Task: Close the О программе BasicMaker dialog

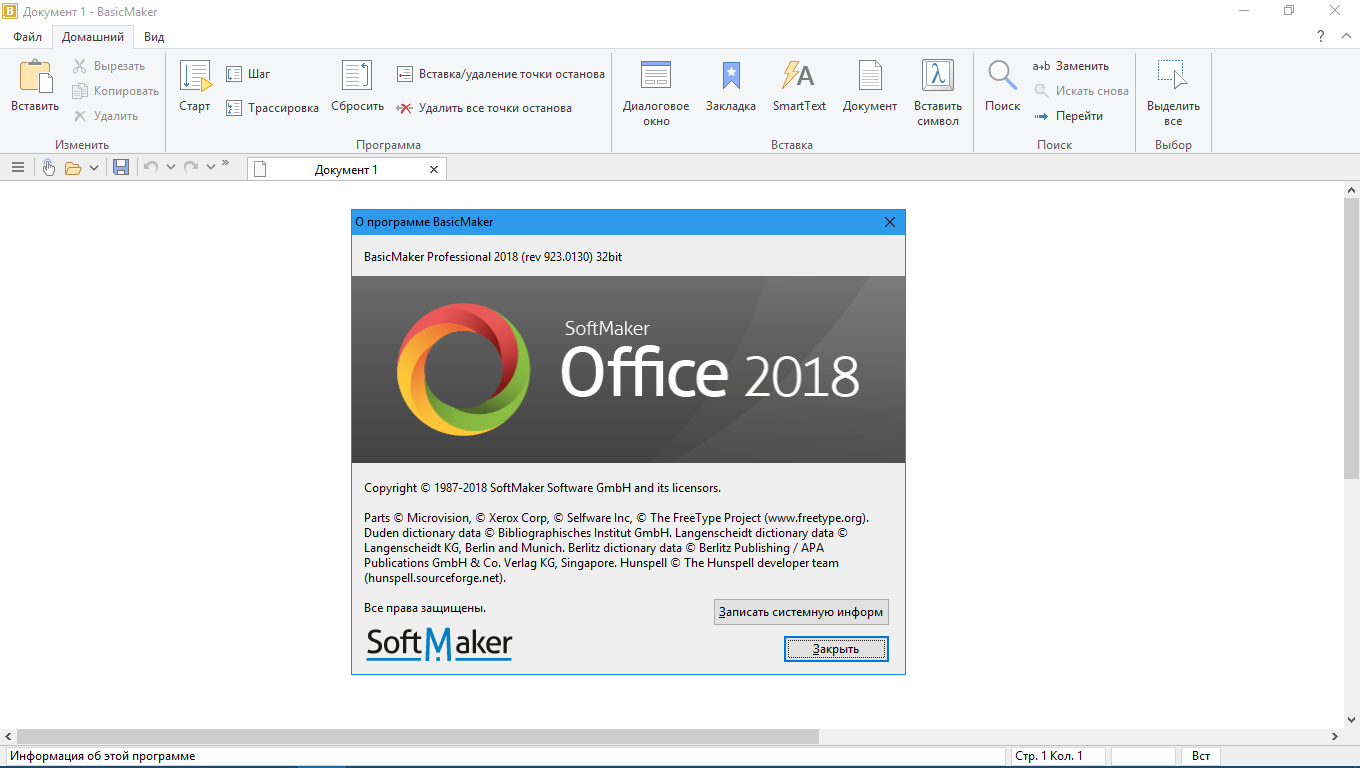Action: pyautogui.click(x=890, y=222)
